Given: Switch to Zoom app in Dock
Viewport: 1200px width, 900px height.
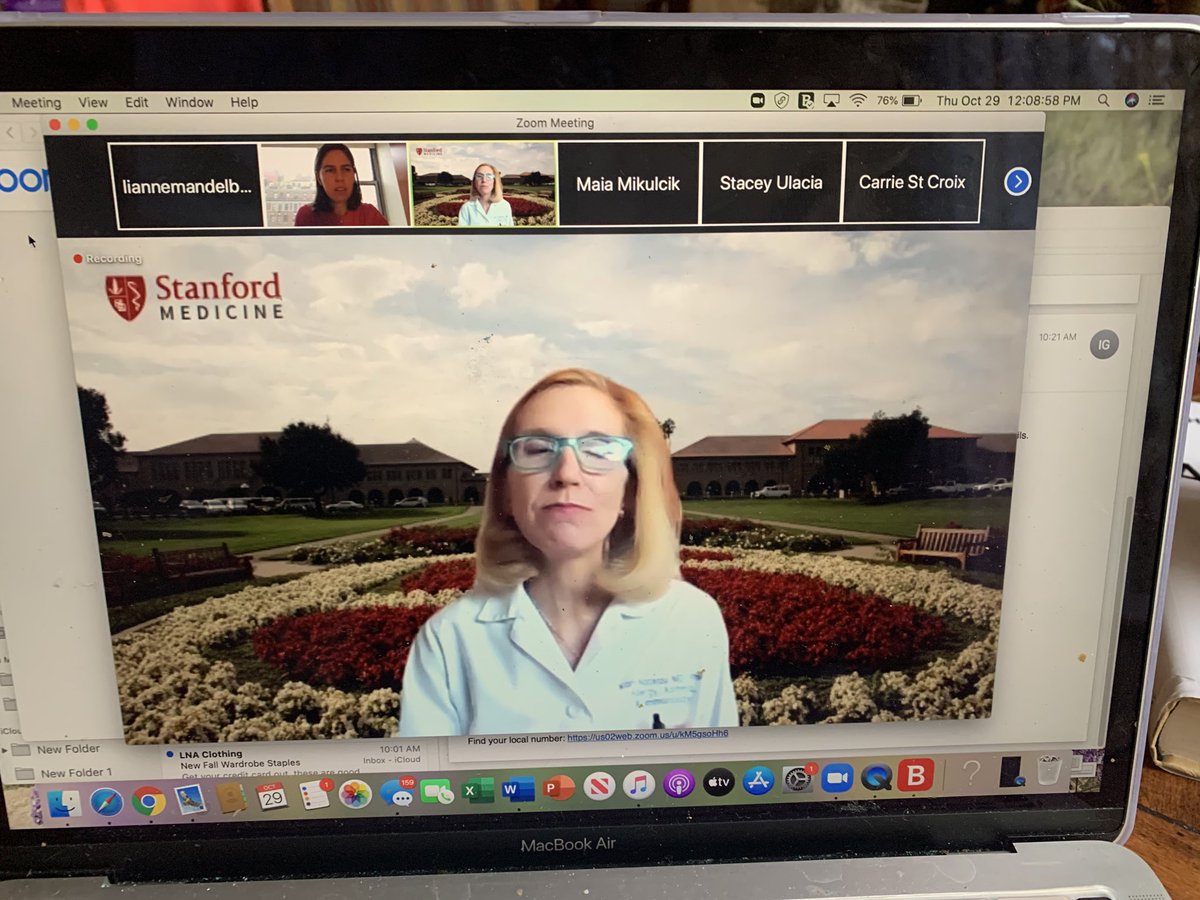Looking at the screenshot, I should coord(837,778).
